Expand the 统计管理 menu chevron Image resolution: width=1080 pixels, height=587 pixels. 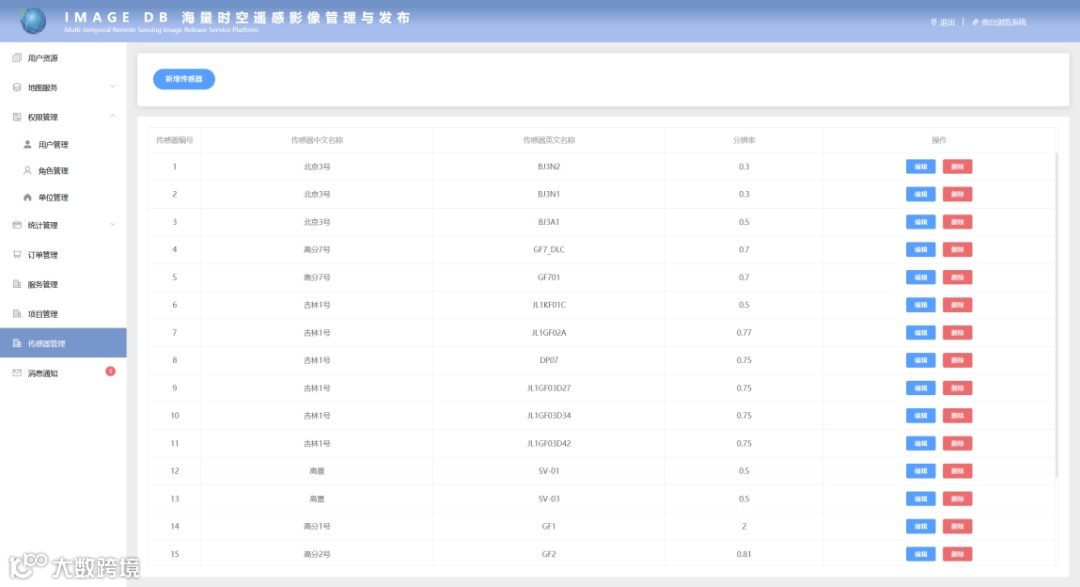pos(113,225)
